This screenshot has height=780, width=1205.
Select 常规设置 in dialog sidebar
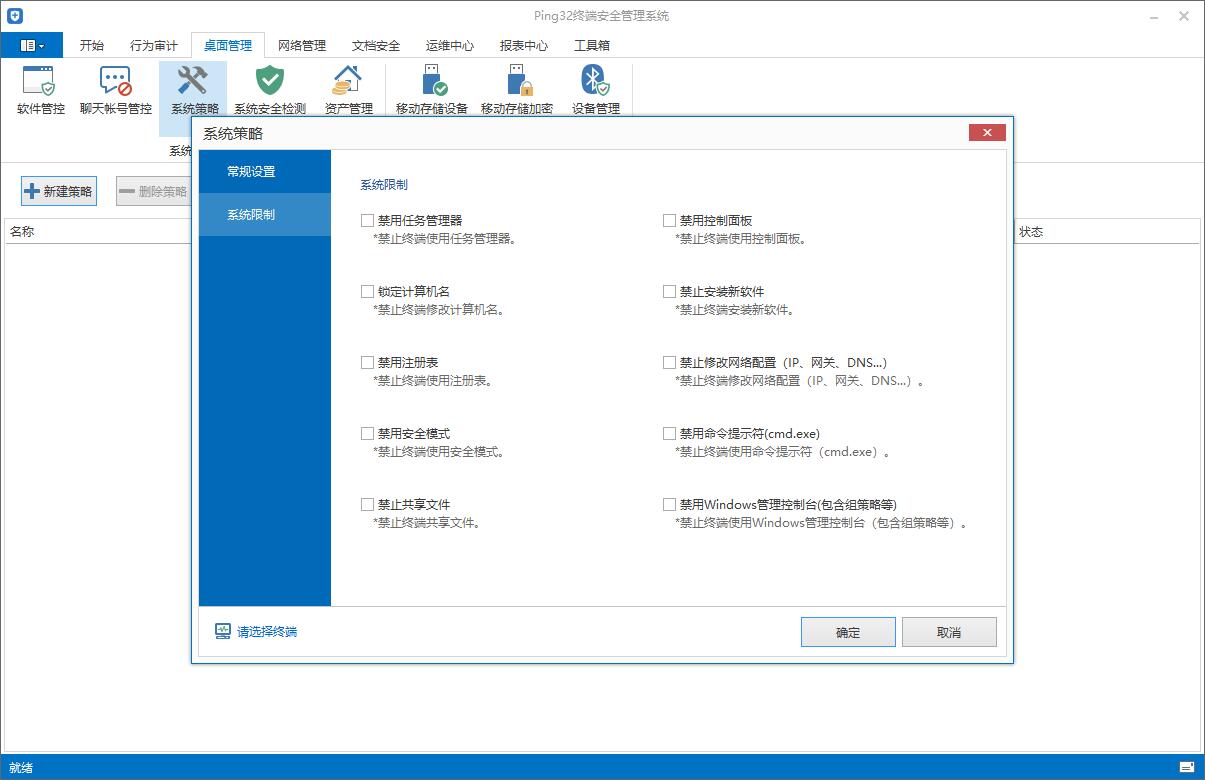265,172
